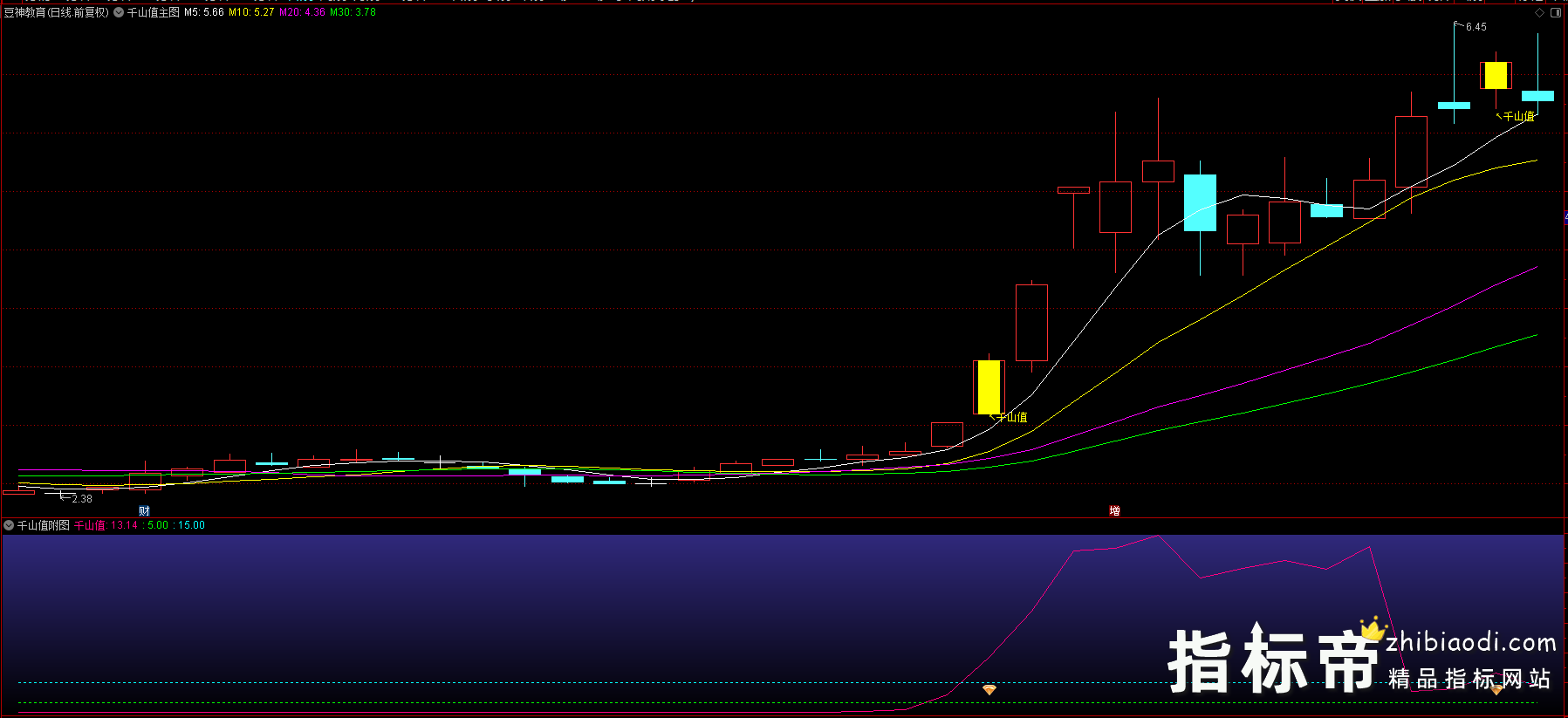Click the first yellow 千山值 signal candlestick
This screenshot has width=1568, height=718.
pyautogui.click(x=989, y=387)
